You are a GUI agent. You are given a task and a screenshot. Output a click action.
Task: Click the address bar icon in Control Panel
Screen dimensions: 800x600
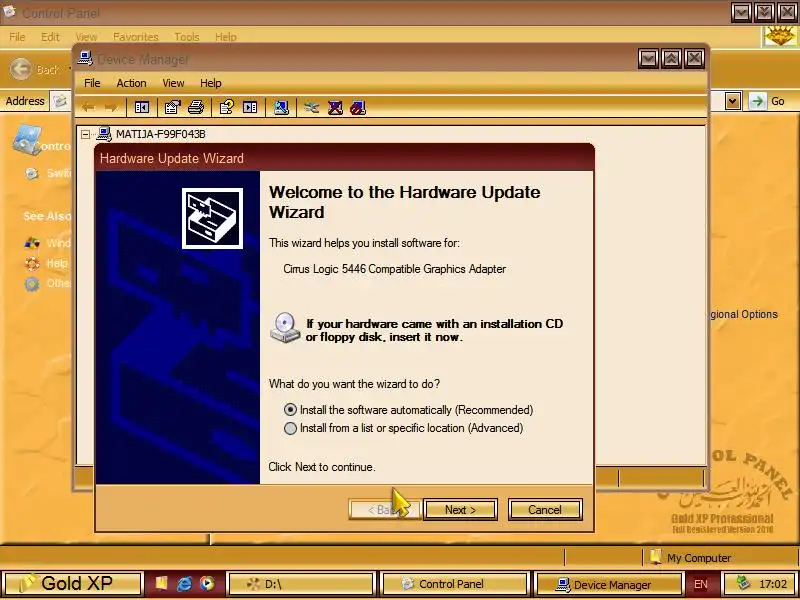[60, 101]
